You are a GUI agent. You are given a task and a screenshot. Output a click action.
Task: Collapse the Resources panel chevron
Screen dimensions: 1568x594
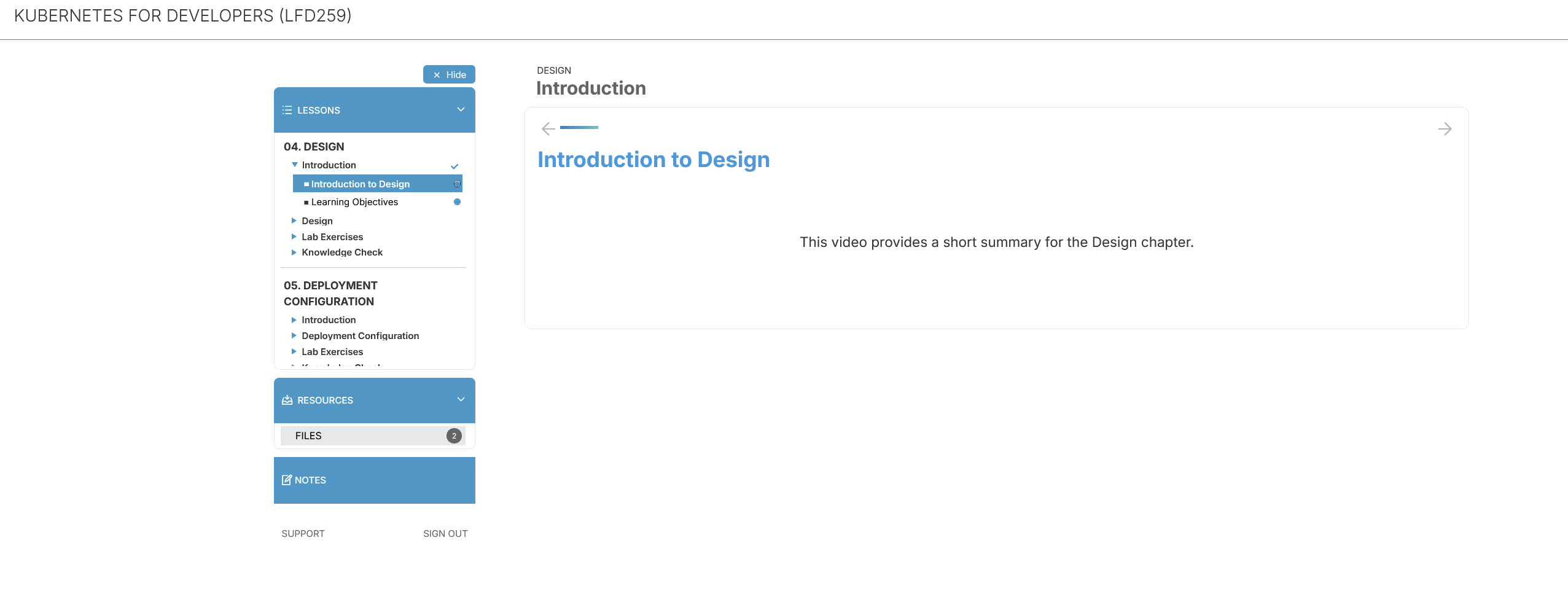coord(461,399)
